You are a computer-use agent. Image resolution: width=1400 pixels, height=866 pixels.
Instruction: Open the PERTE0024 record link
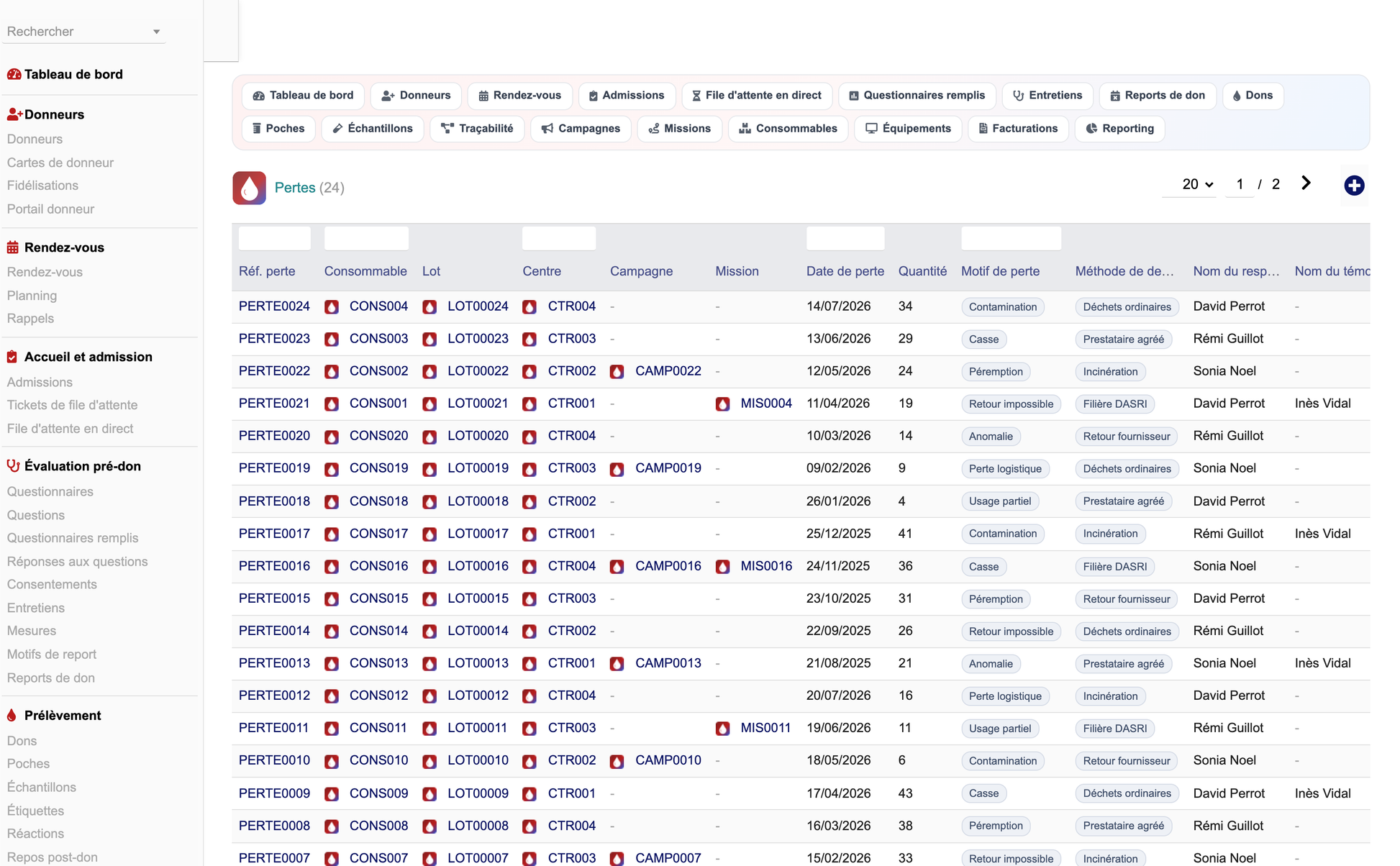click(x=274, y=306)
